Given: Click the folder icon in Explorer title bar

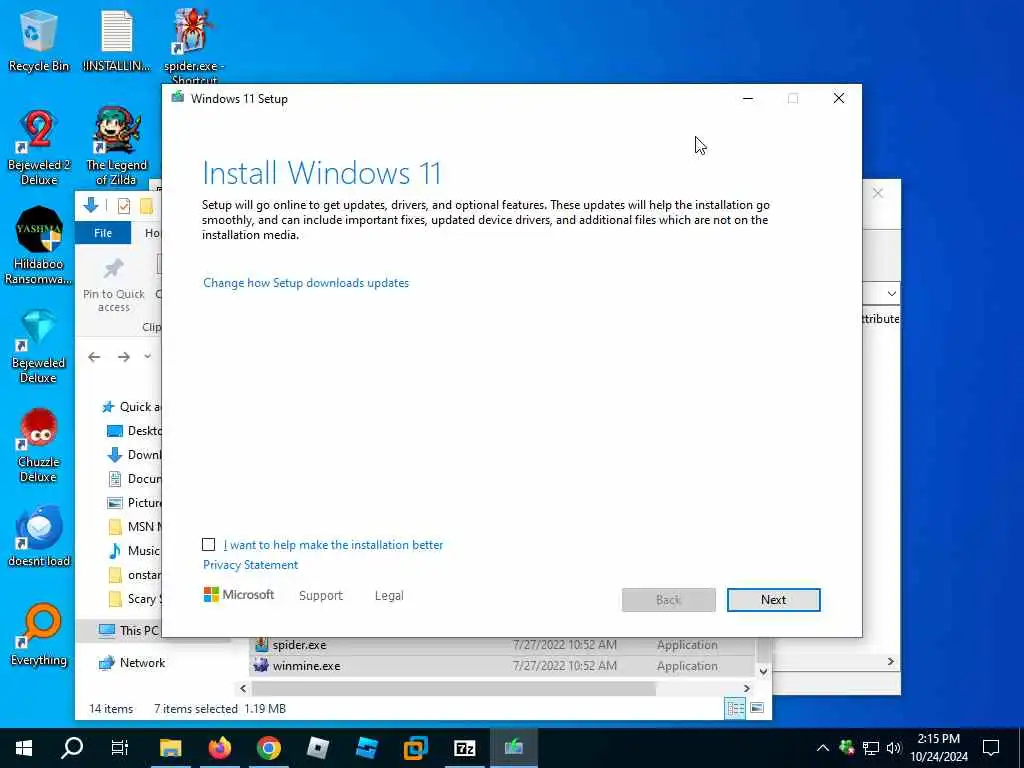Looking at the screenshot, I should (x=146, y=206).
